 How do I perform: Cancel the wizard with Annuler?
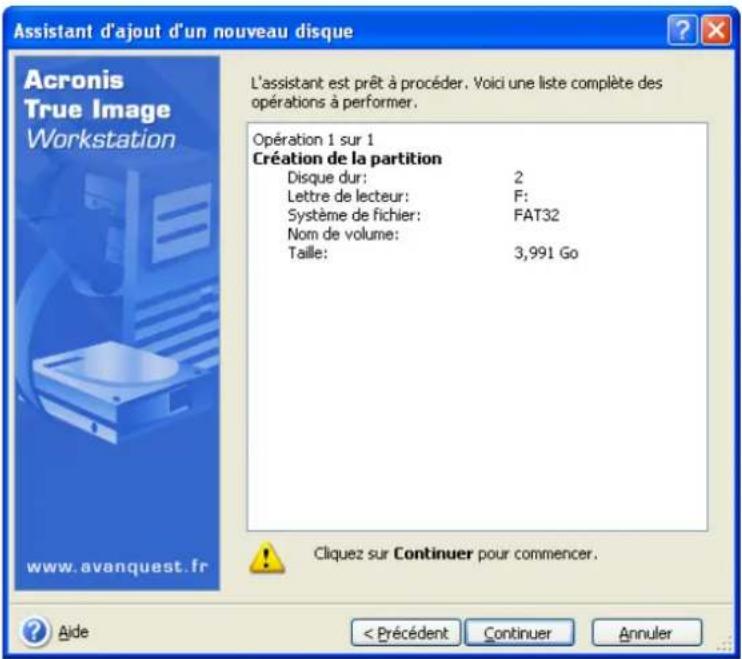tap(647, 632)
